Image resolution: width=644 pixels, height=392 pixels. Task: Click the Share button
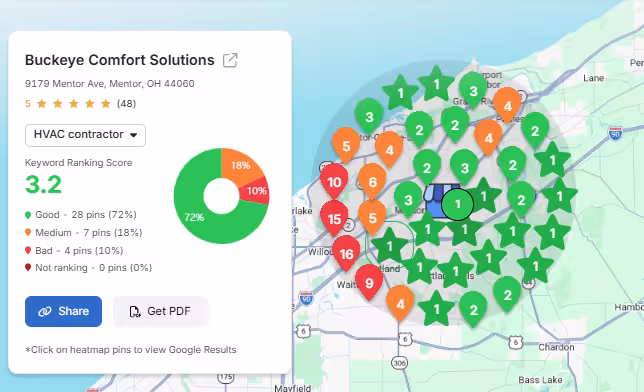click(x=63, y=311)
